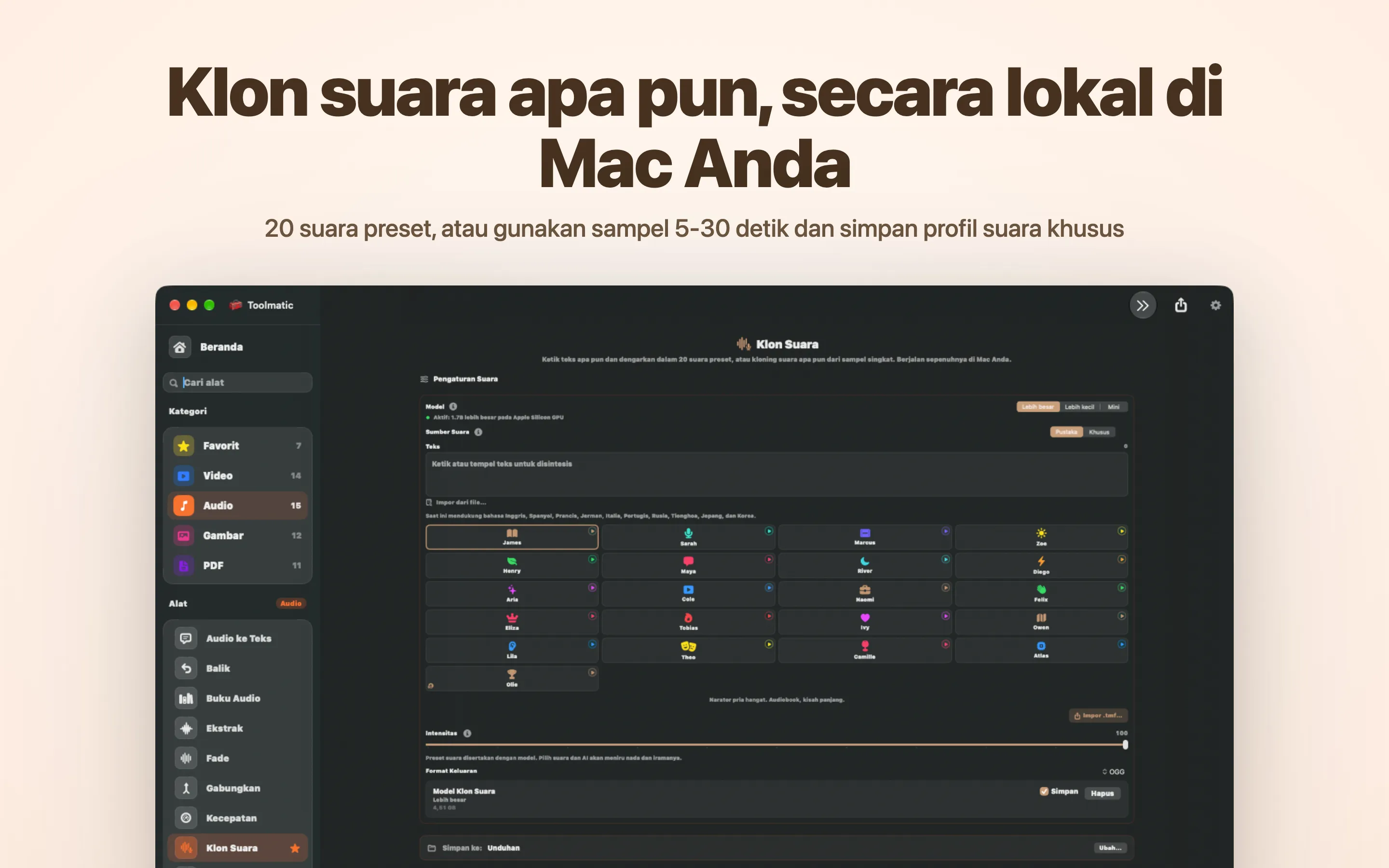Pick the Naomi voice card

click(x=864, y=593)
